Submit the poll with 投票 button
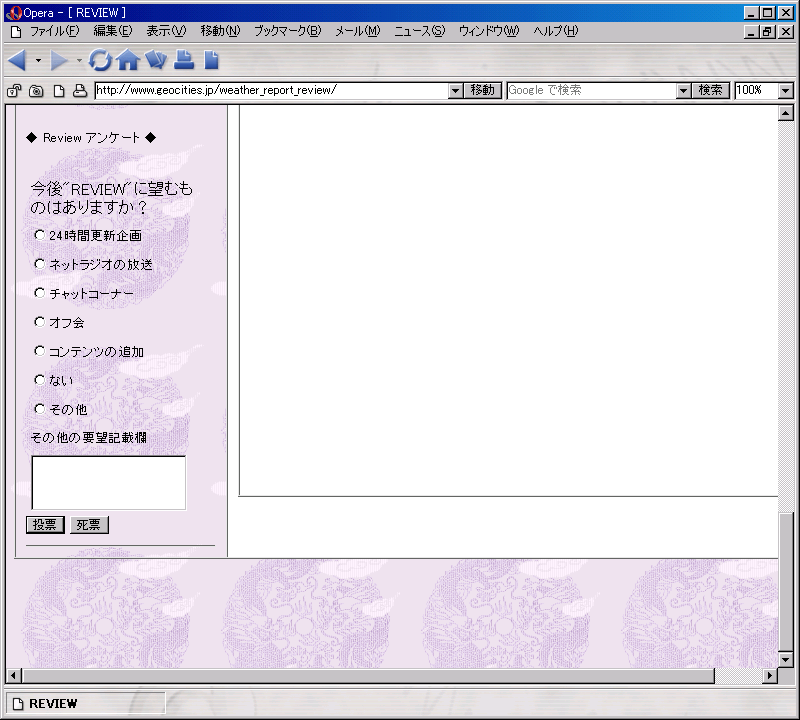800x720 pixels. tap(45, 525)
